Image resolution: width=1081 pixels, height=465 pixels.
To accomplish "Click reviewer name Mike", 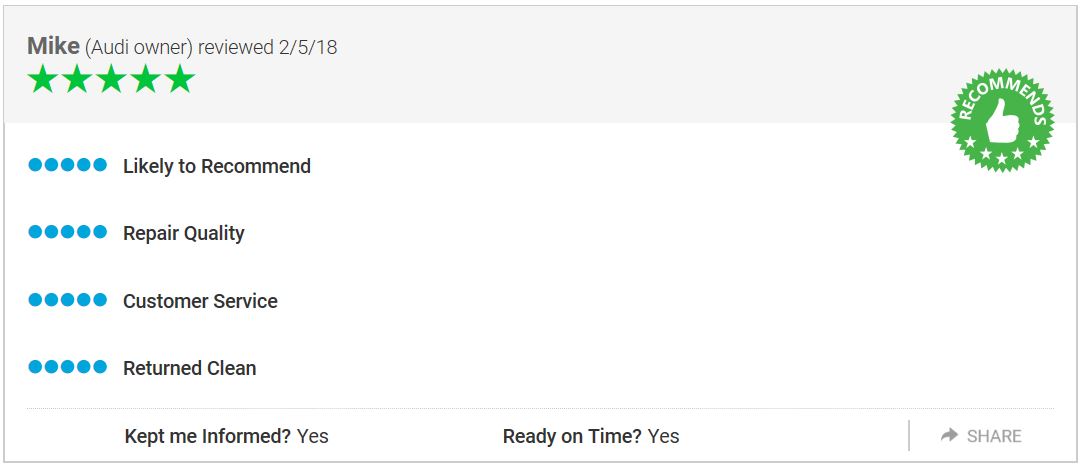I will [x=53, y=46].
